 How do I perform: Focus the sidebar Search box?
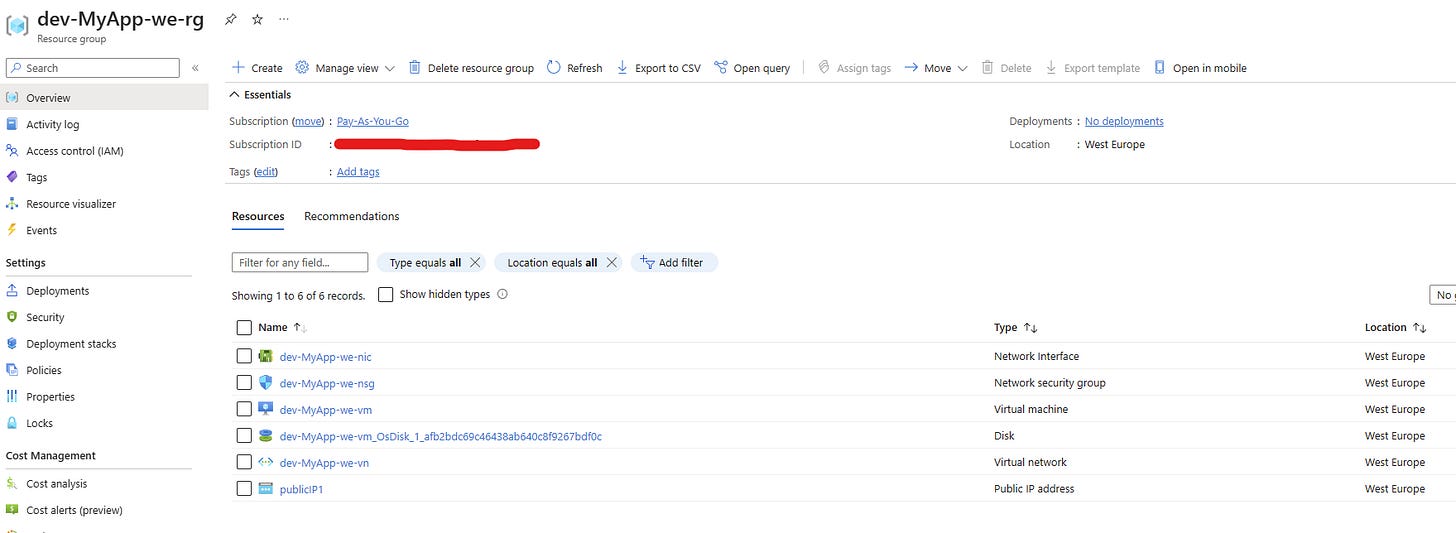point(93,68)
